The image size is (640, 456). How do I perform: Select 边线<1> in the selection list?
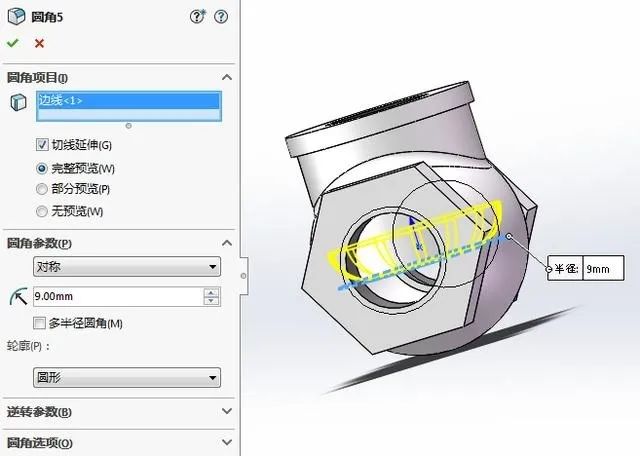point(129,100)
